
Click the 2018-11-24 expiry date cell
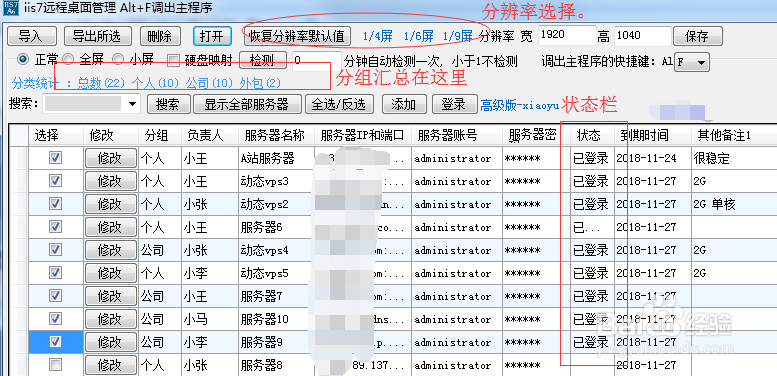click(x=653, y=158)
